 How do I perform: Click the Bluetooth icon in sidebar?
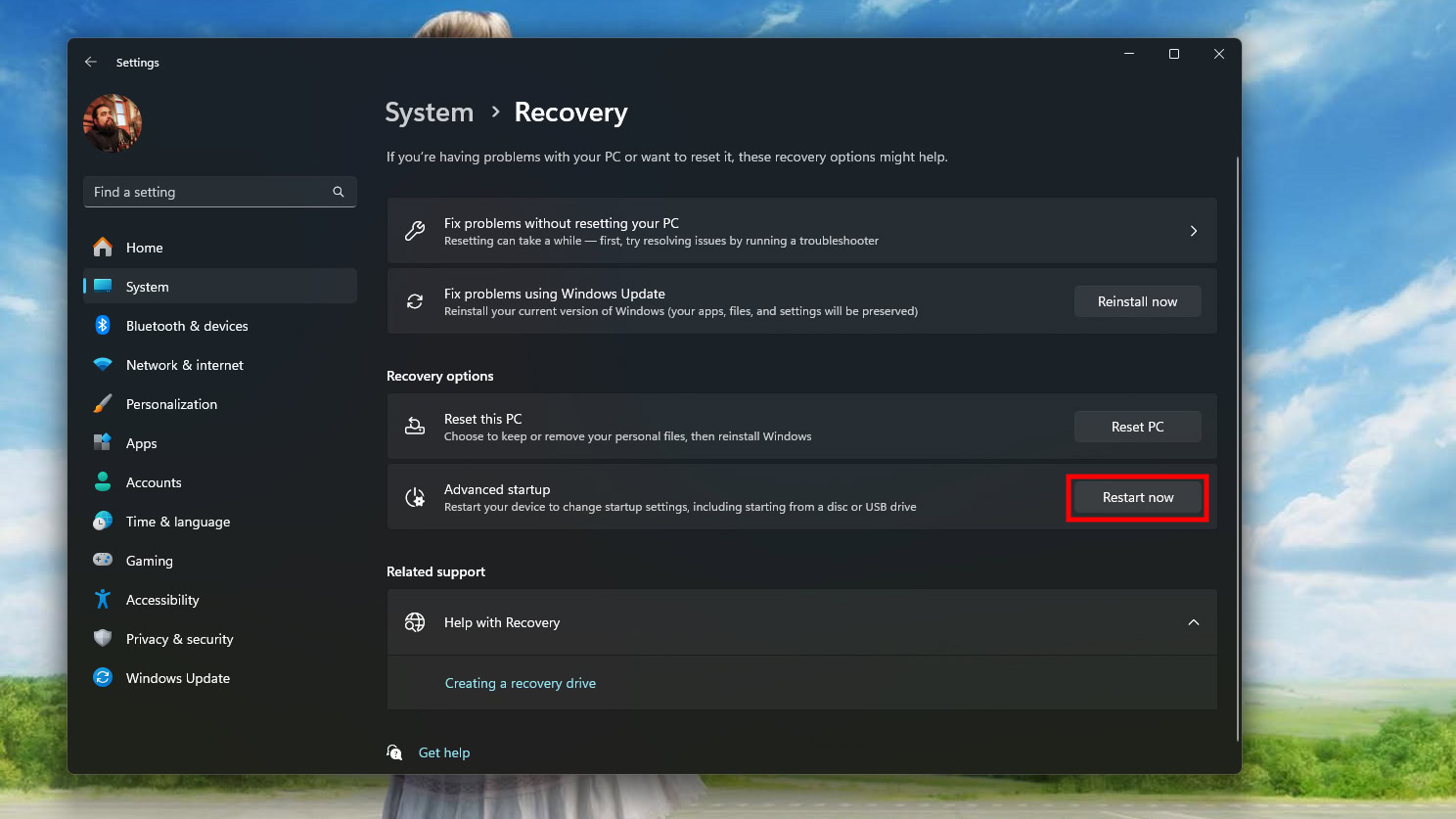click(x=103, y=325)
